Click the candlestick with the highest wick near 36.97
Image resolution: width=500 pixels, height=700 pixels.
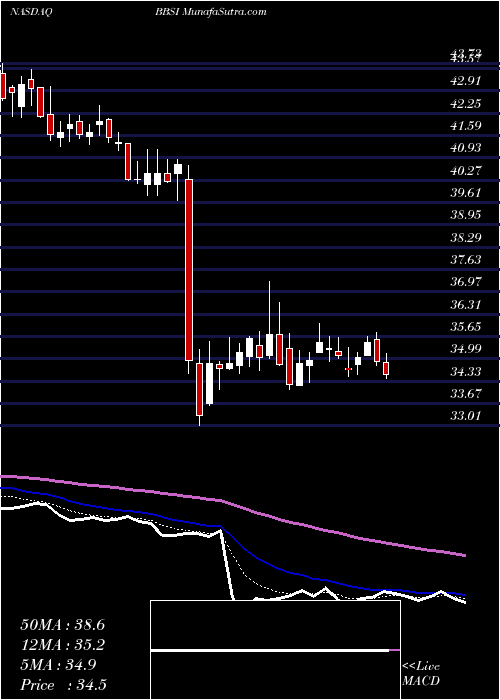click(269, 345)
